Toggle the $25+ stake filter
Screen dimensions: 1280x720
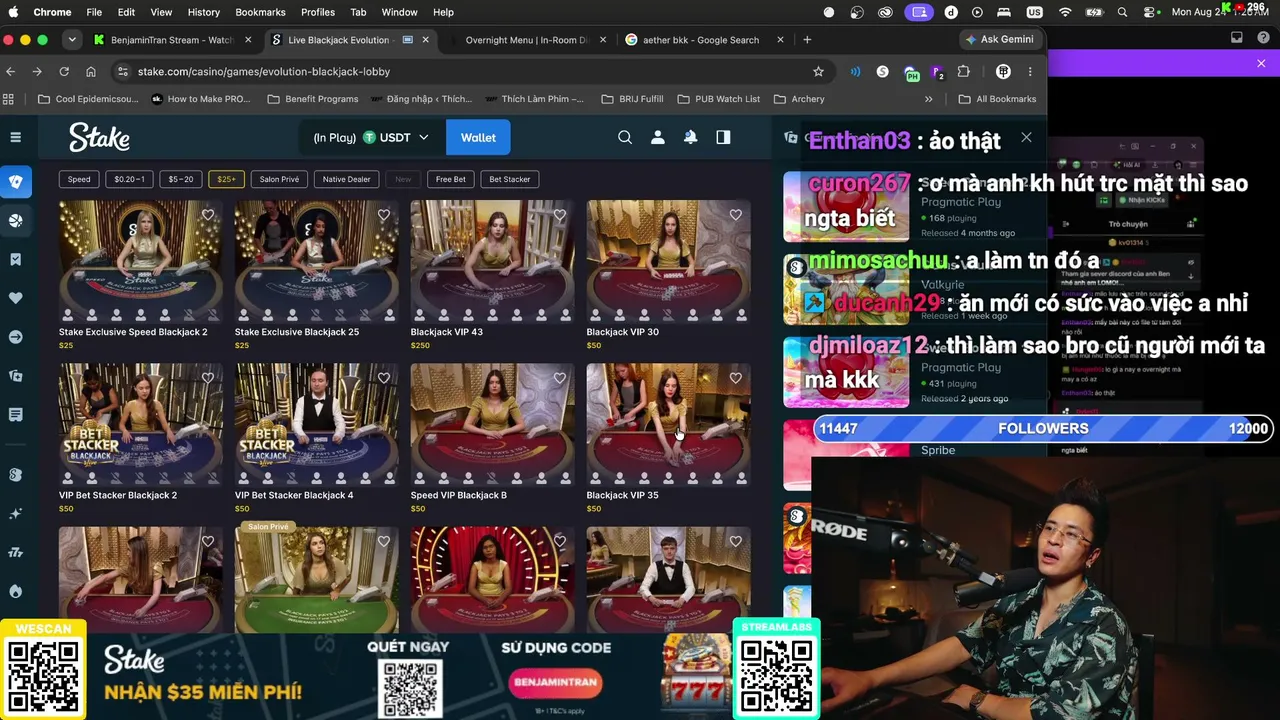tap(226, 179)
